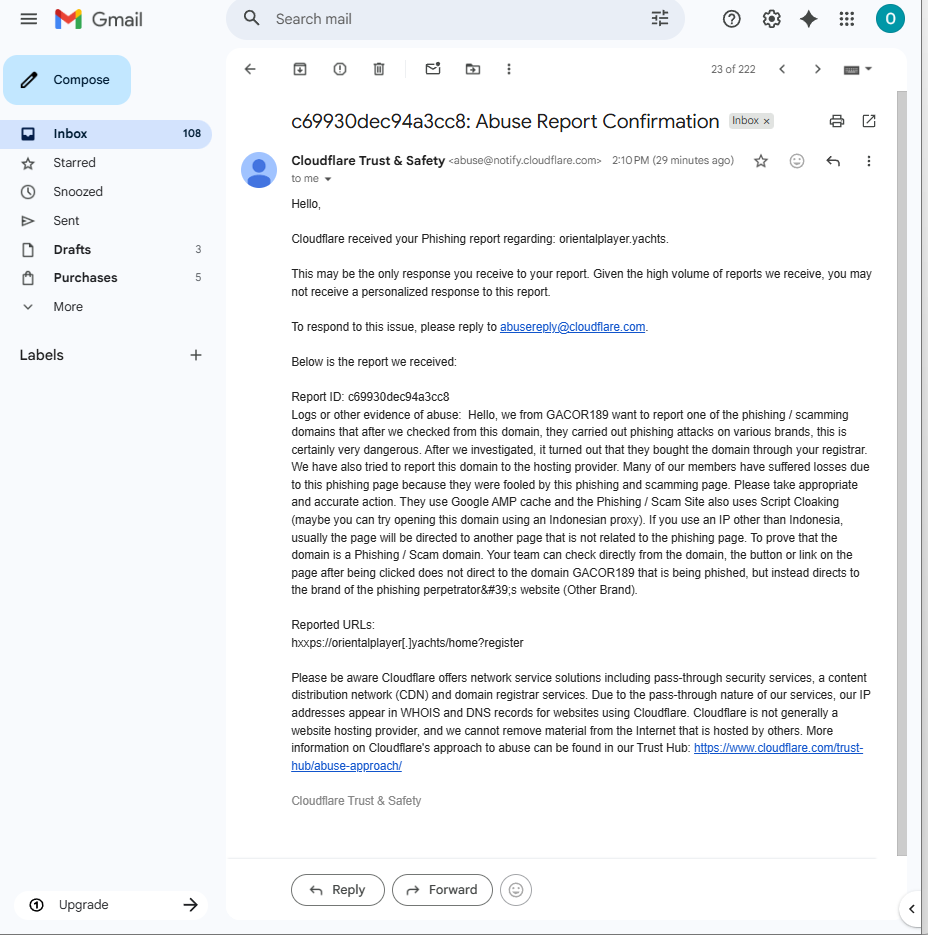Screen dimensions: 928x935
Task: Open the Drafts folder
Action: click(x=106, y=249)
